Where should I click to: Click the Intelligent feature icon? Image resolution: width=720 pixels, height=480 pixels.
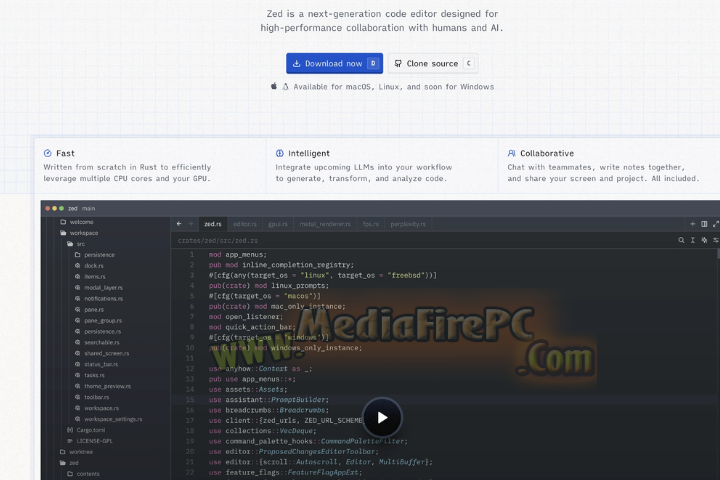(x=280, y=153)
